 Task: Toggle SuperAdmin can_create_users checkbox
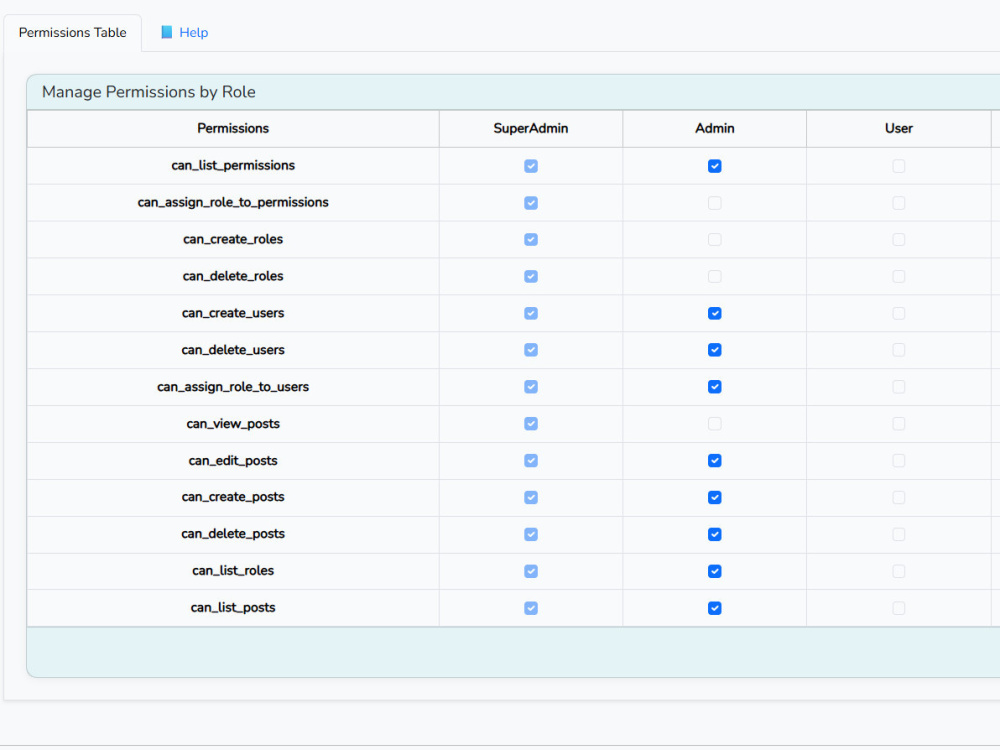point(531,314)
